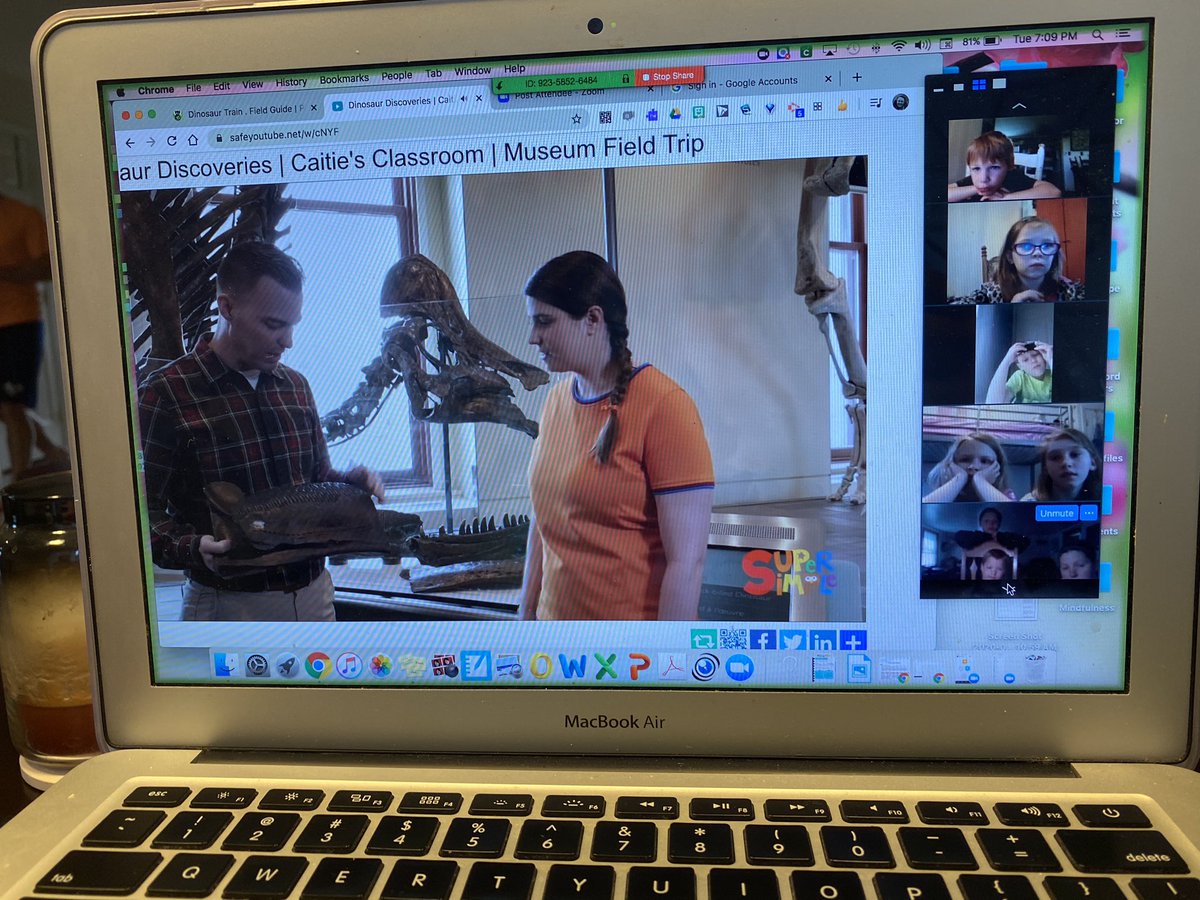Open the Chrome File menu

click(x=193, y=87)
